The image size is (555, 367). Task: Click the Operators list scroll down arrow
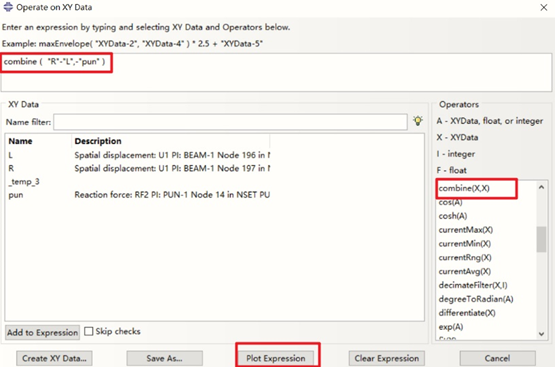[541, 334]
